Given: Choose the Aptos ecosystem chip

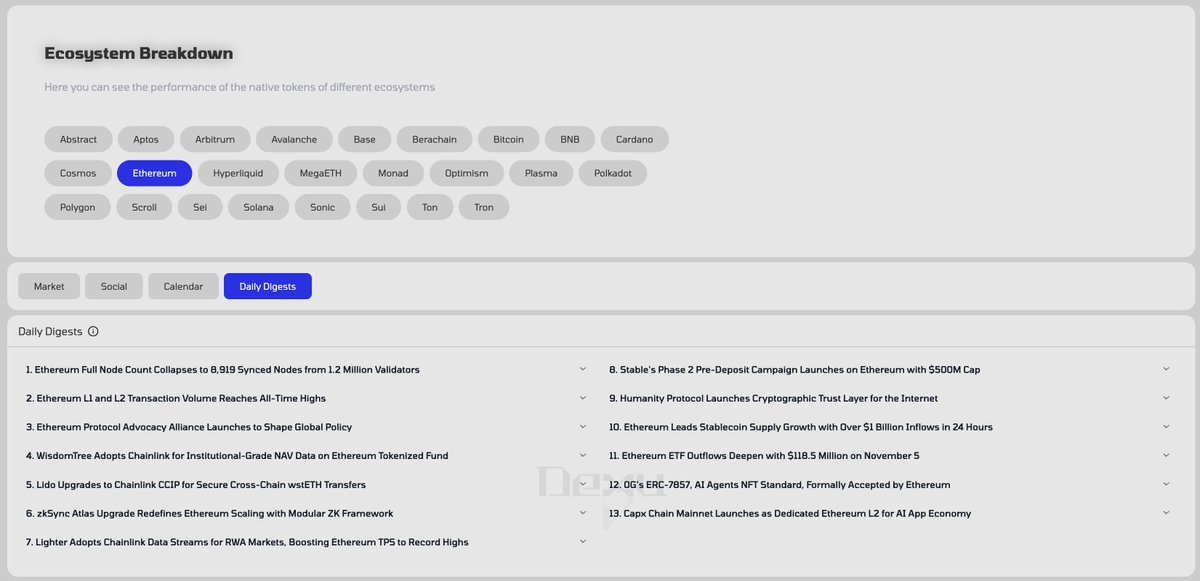Looking at the screenshot, I should point(146,139).
